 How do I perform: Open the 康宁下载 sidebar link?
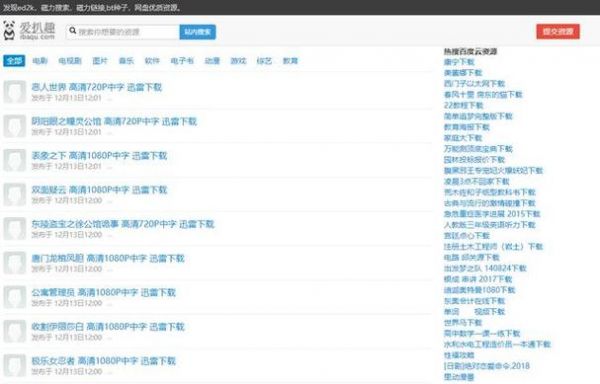[x=459, y=62]
